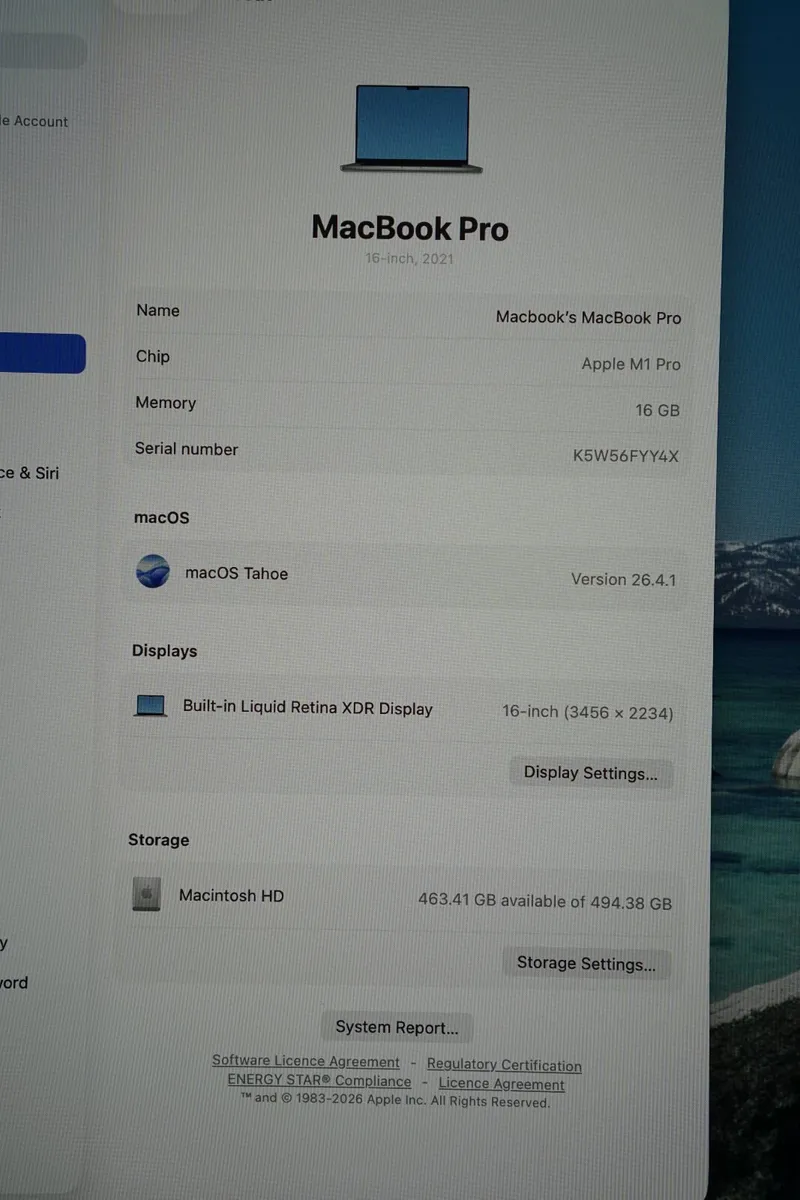Click '463.41 GB available of 494.38 GB' text

(545, 902)
